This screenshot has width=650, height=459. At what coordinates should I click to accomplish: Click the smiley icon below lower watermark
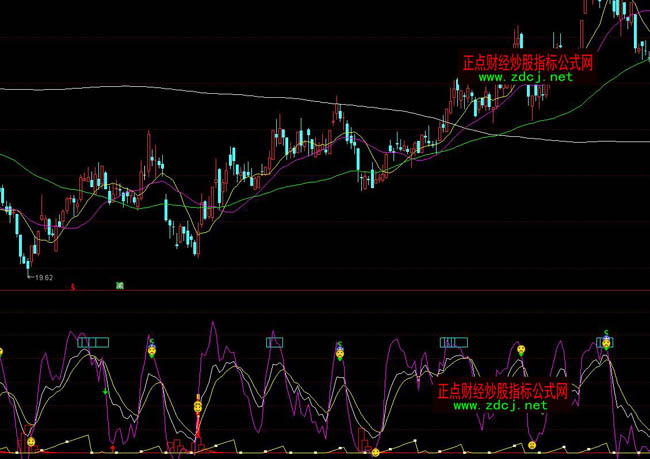[532, 445]
